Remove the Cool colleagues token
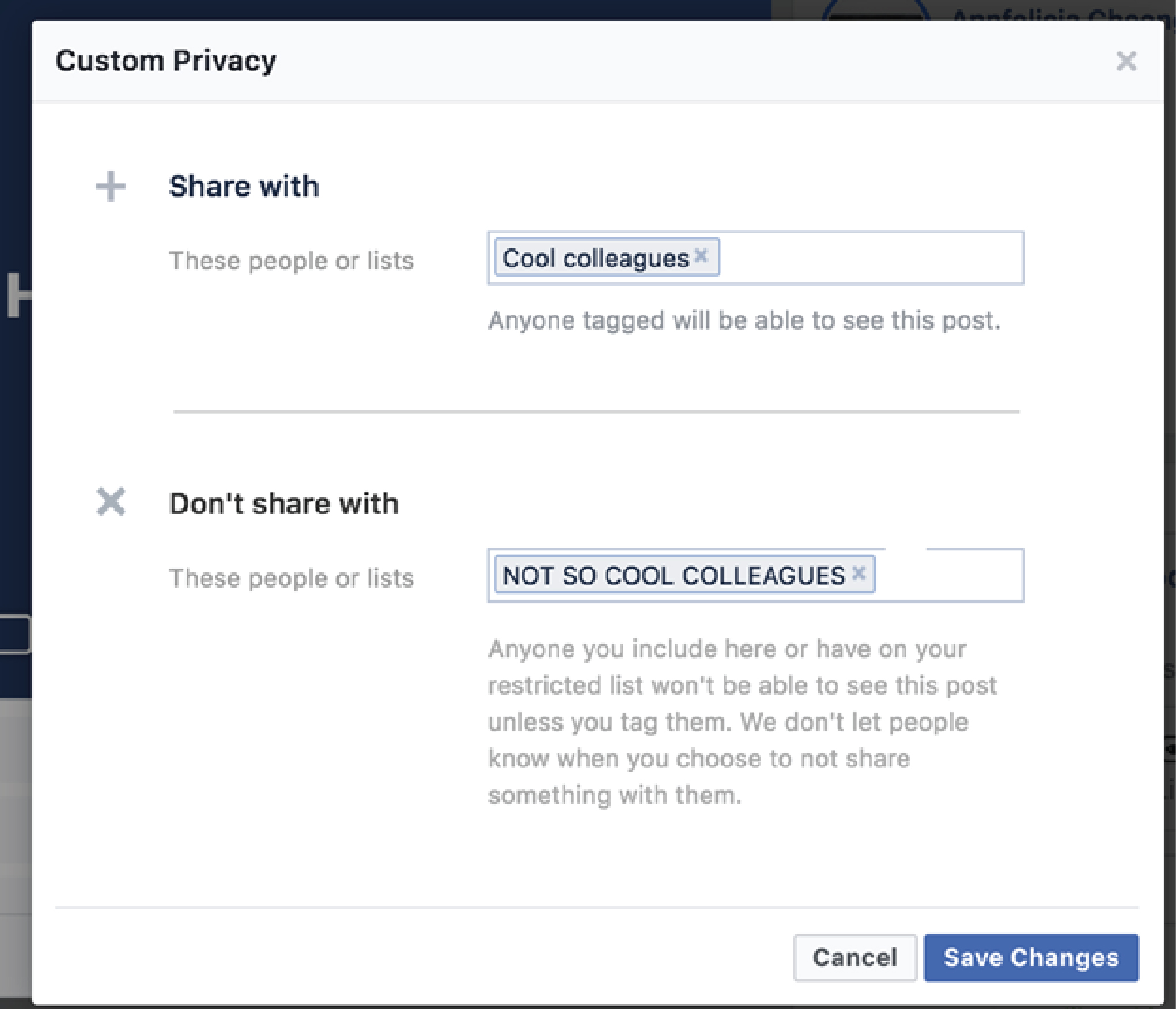 [x=701, y=255]
